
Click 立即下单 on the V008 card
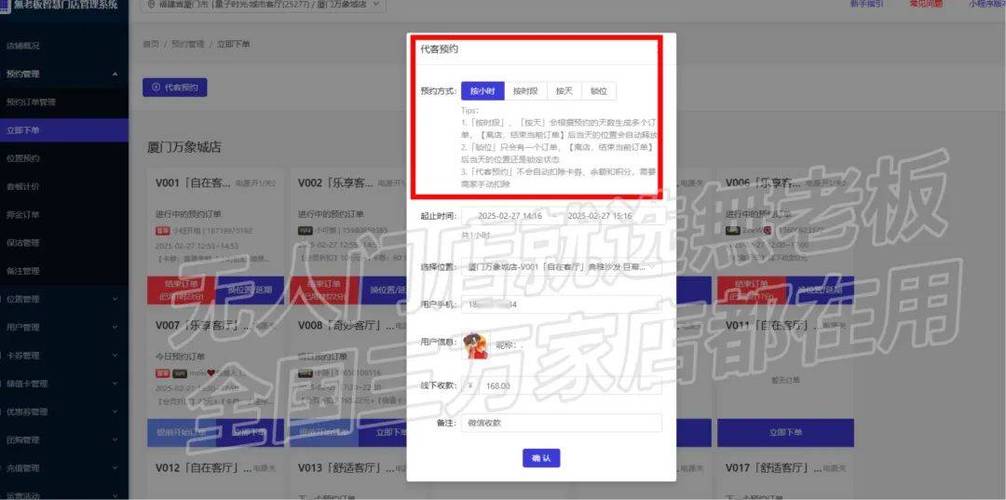click(x=391, y=433)
